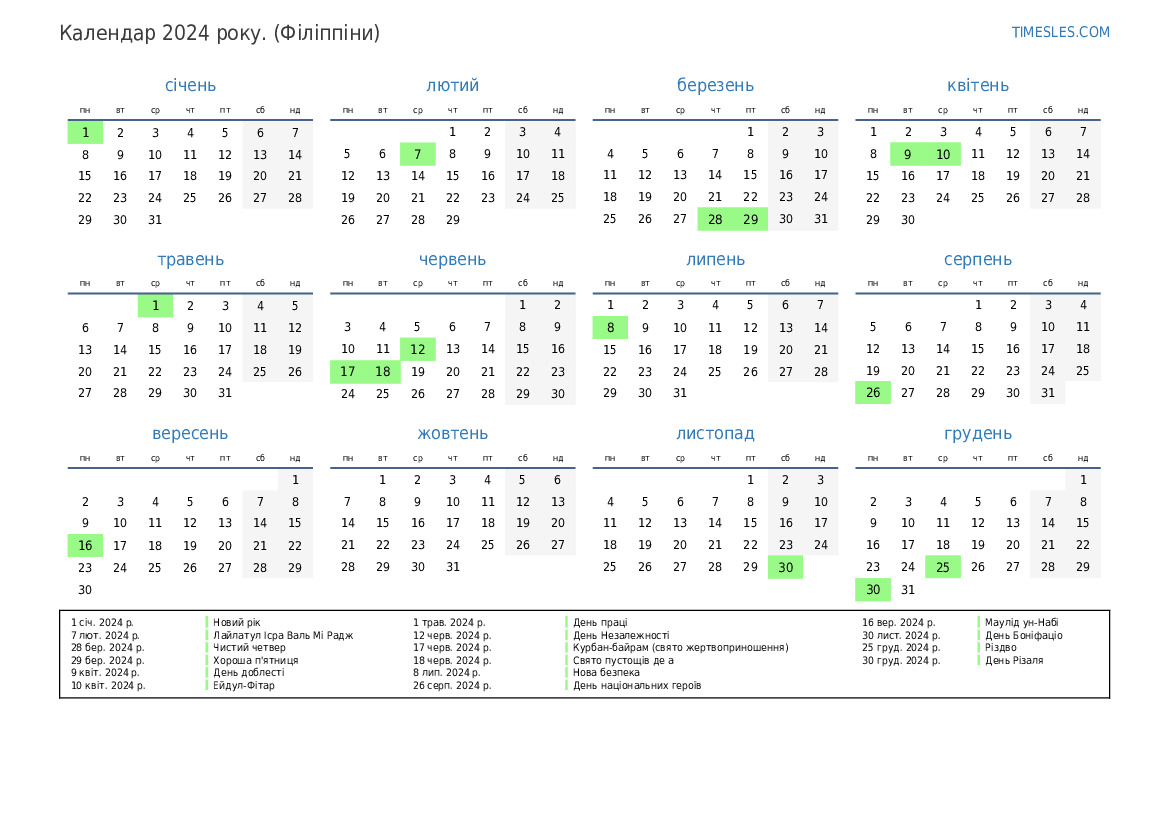1169x827 pixels.
Task: Open the TIMESLES.COM link
Action: coord(1060,32)
